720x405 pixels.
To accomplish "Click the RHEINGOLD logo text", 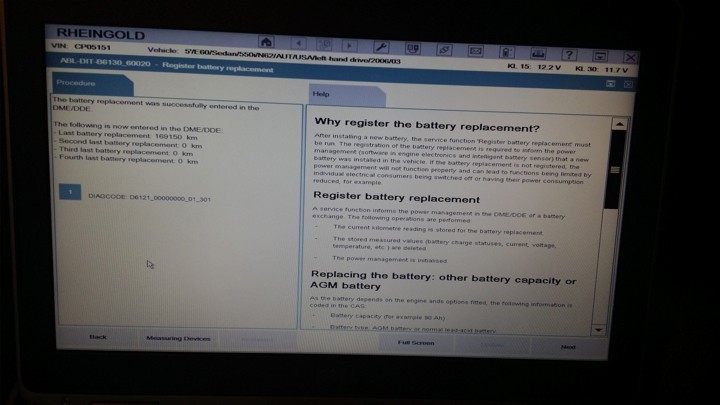I will tap(101, 34).
